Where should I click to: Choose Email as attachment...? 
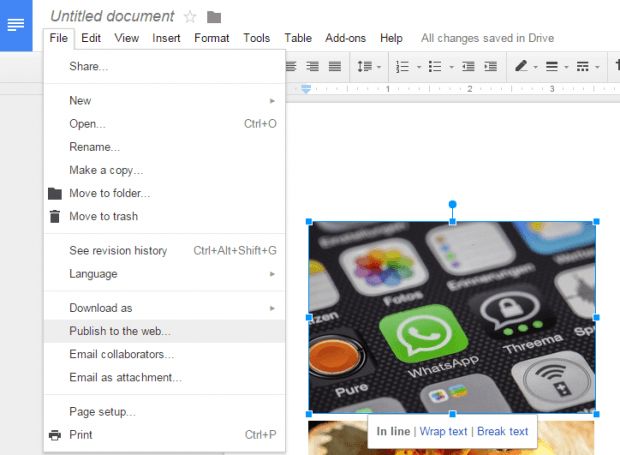click(x=164, y=378)
